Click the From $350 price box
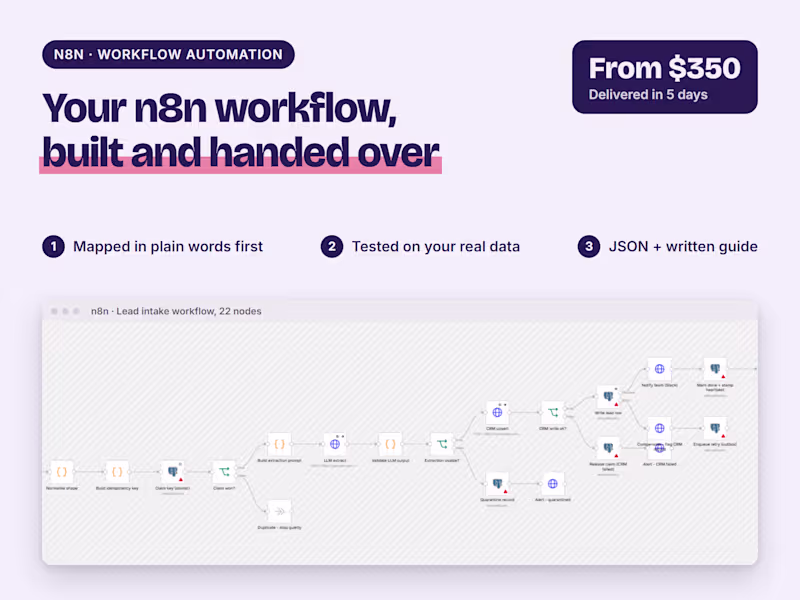This screenshot has height=600, width=800. (x=665, y=77)
